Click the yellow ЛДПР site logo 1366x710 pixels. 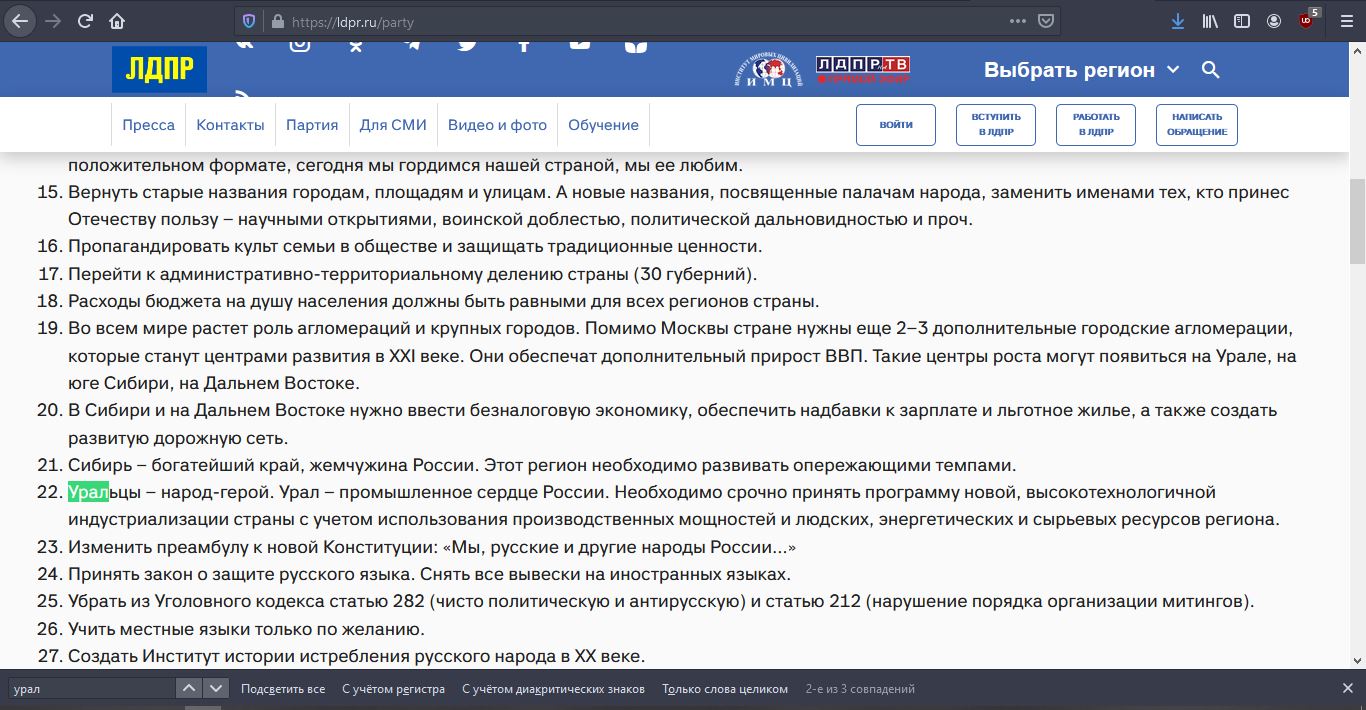(x=159, y=70)
